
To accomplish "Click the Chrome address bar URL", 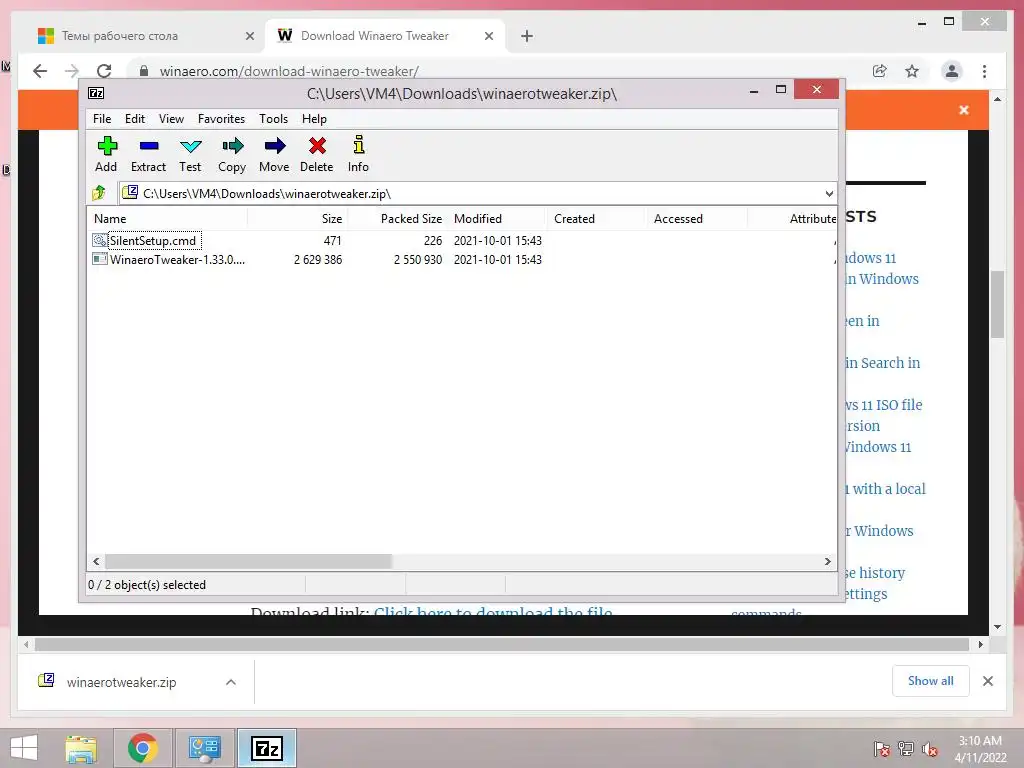I will click(x=289, y=71).
